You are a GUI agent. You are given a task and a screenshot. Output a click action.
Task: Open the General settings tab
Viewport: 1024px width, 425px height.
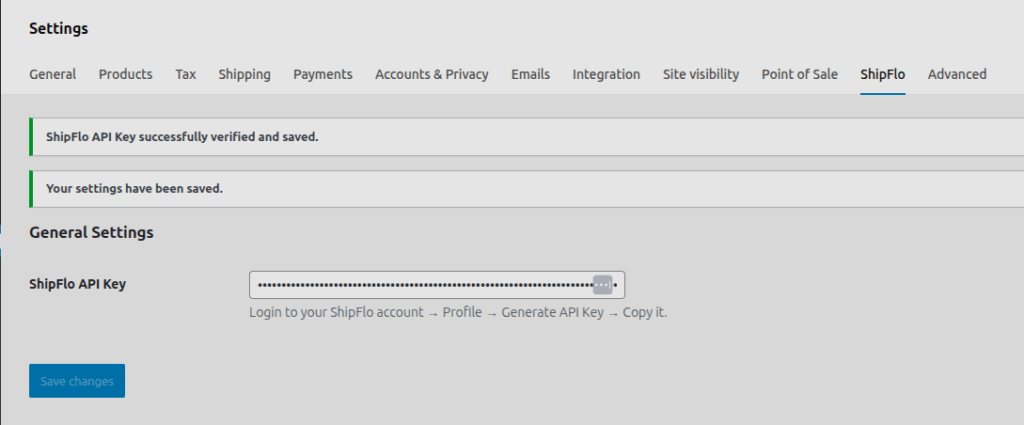coord(53,74)
